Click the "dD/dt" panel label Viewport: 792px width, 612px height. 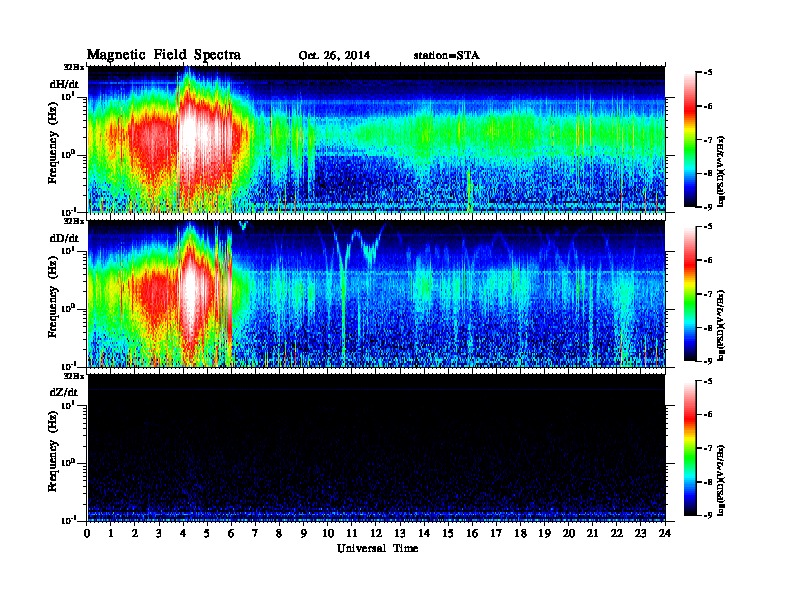tap(64, 238)
